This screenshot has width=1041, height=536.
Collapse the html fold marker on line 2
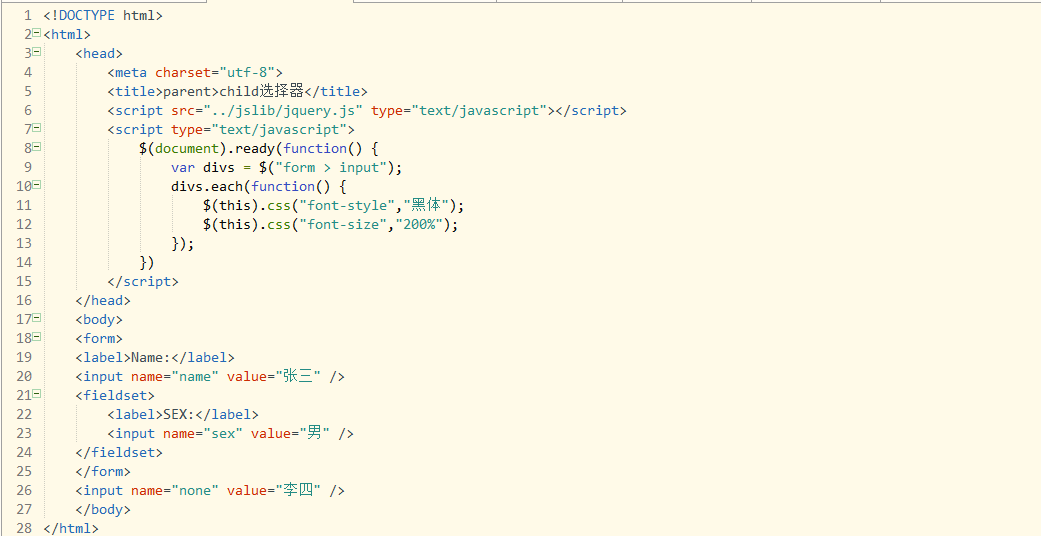(x=37, y=33)
